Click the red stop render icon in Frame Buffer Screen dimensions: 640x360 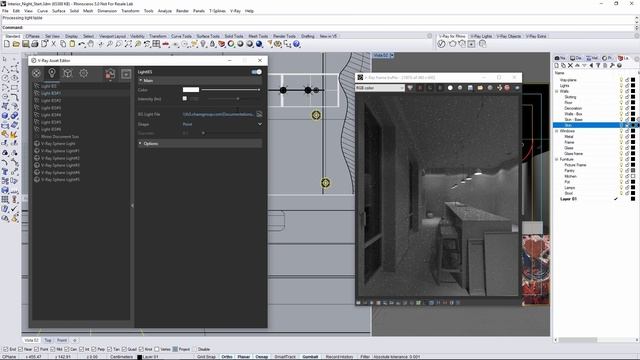(x=507, y=88)
